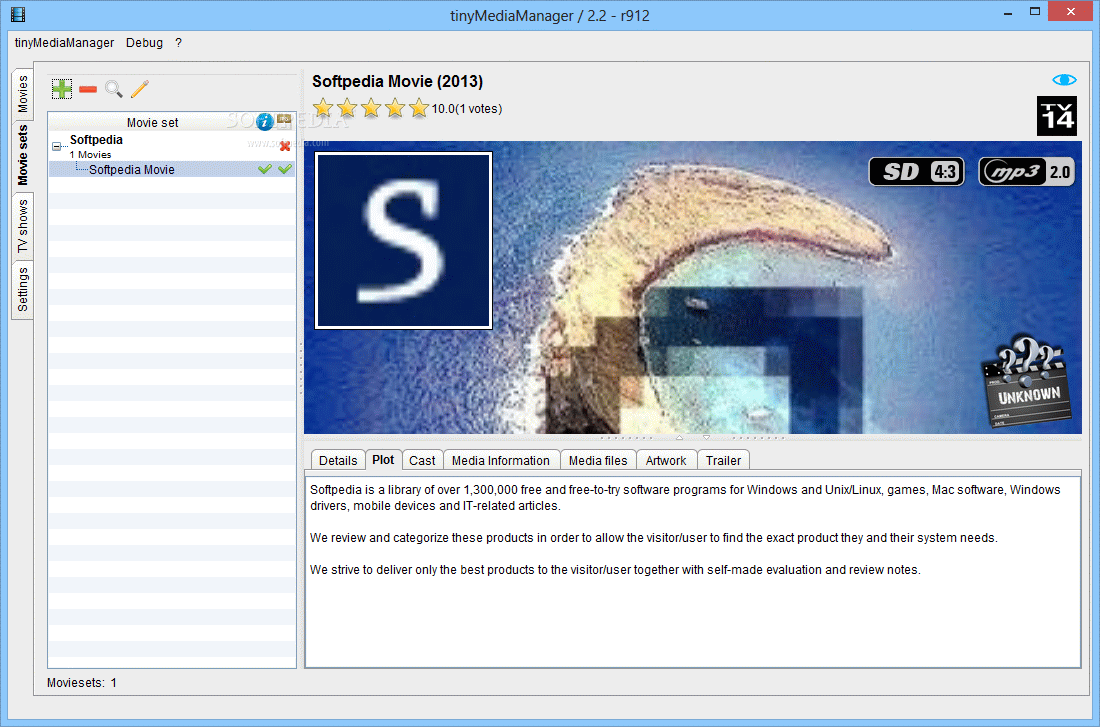This screenshot has width=1100, height=727.
Task: Select the Movie sets side tab
Action: tap(22, 155)
